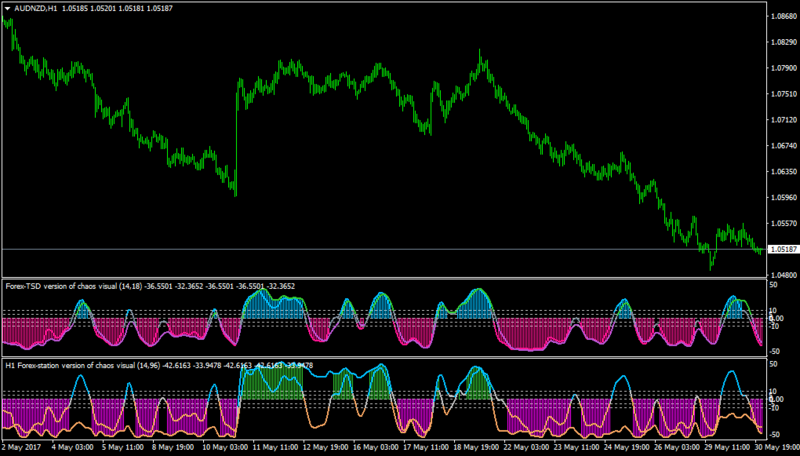This screenshot has width=800, height=456.
Task: Click price level 1.04800 on the axis
Action: pyautogui.click(x=784, y=275)
